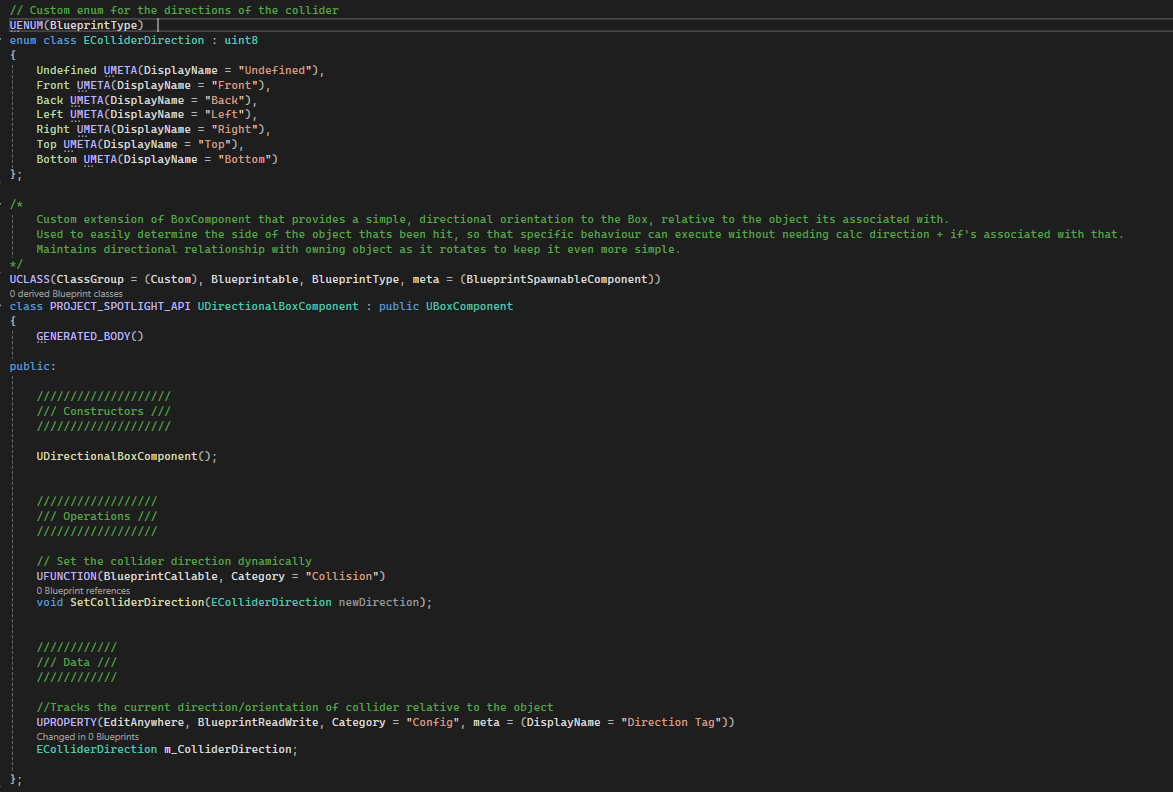Open the "Changed in 0 Blueprints" CodeLens link
Viewport: 1173px width, 792px height.
point(88,736)
